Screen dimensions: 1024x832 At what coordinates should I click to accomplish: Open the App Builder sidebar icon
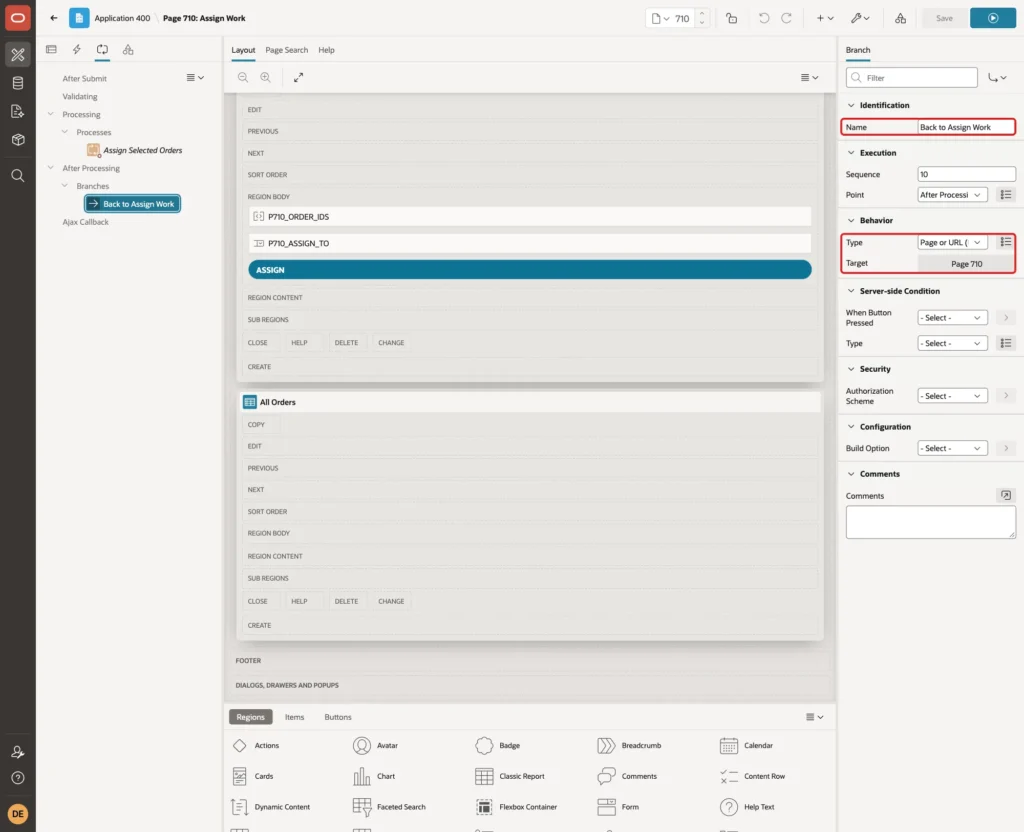tap(18, 54)
